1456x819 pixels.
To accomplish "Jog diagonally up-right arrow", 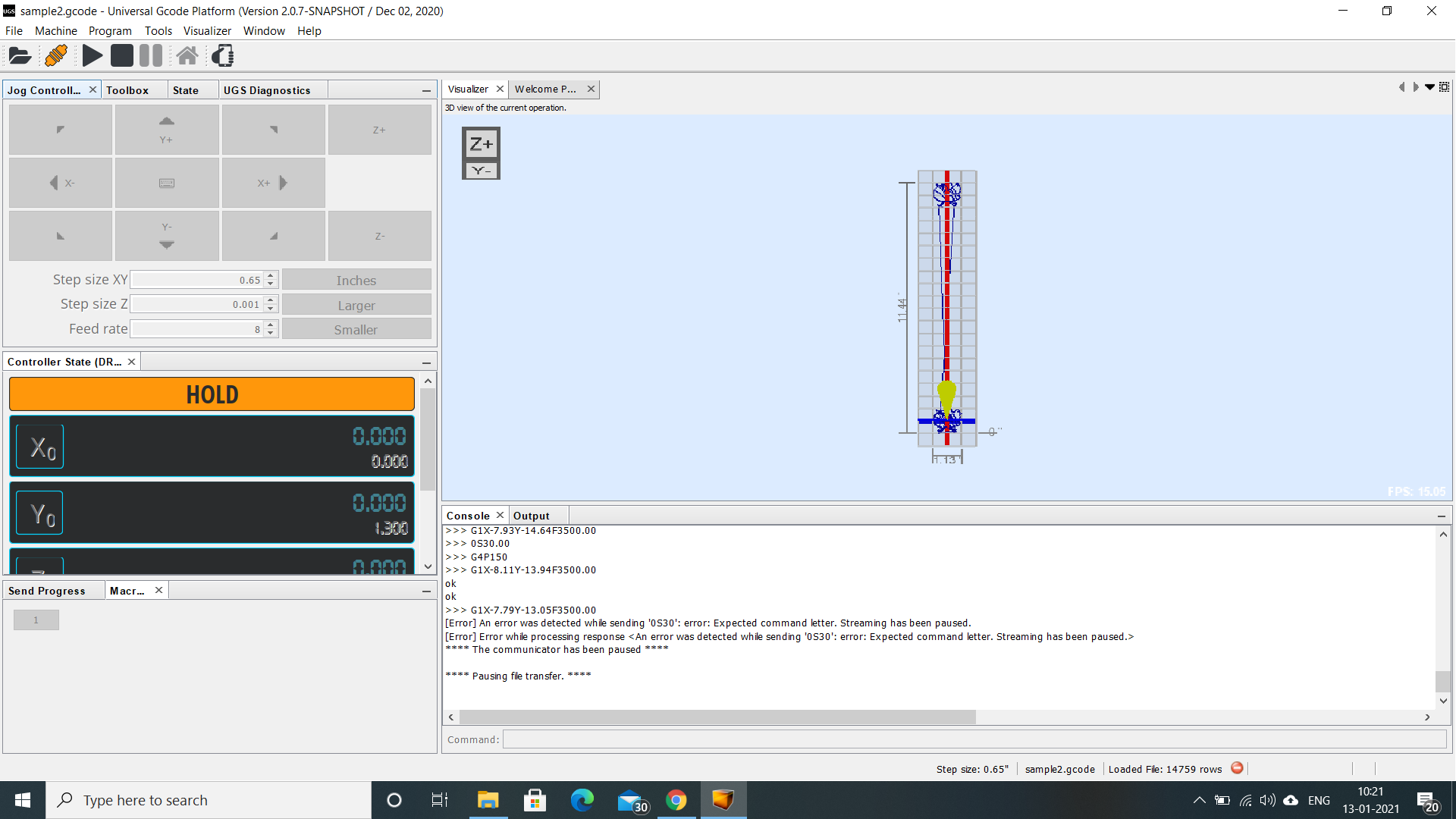I will coord(274,130).
